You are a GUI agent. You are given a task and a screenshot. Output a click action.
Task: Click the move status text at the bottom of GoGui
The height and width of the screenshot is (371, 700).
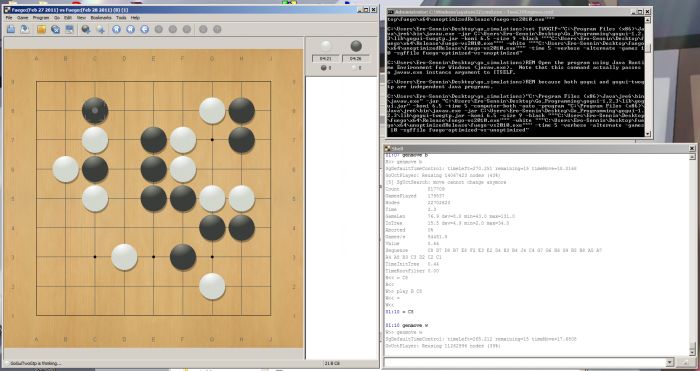tap(332, 363)
